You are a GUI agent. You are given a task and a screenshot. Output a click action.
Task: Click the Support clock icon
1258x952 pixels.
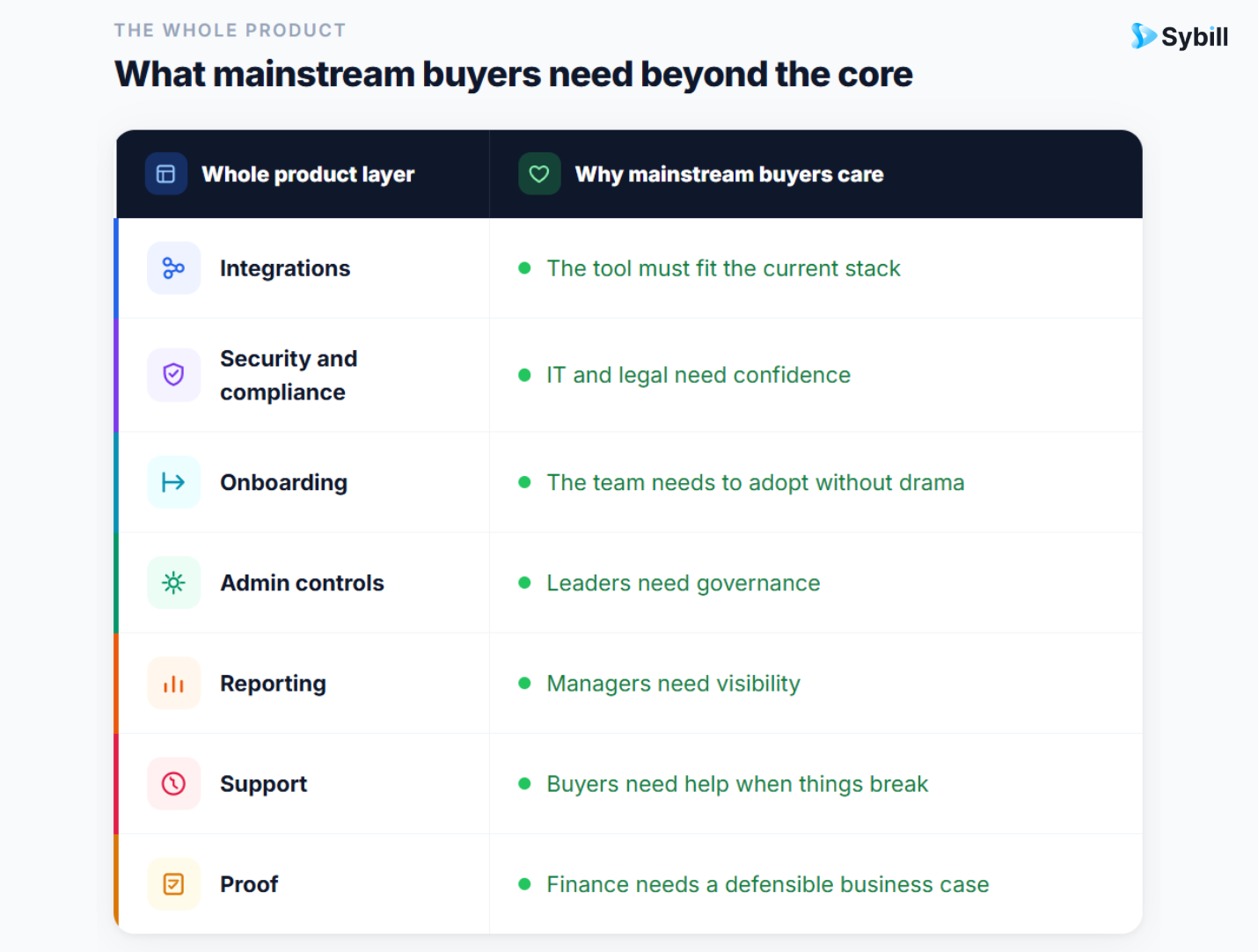tap(173, 784)
